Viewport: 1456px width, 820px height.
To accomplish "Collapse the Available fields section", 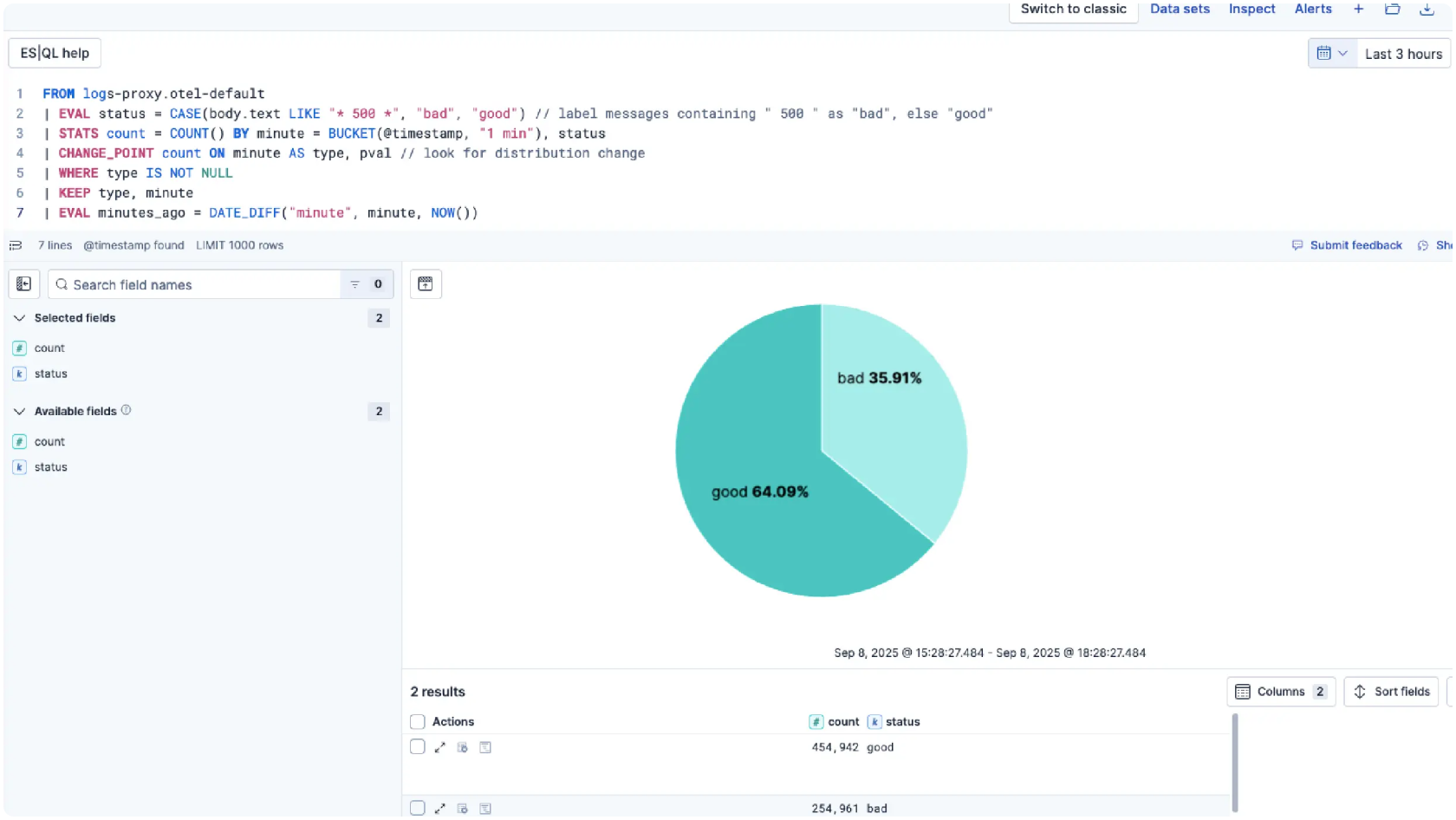I will (20, 412).
